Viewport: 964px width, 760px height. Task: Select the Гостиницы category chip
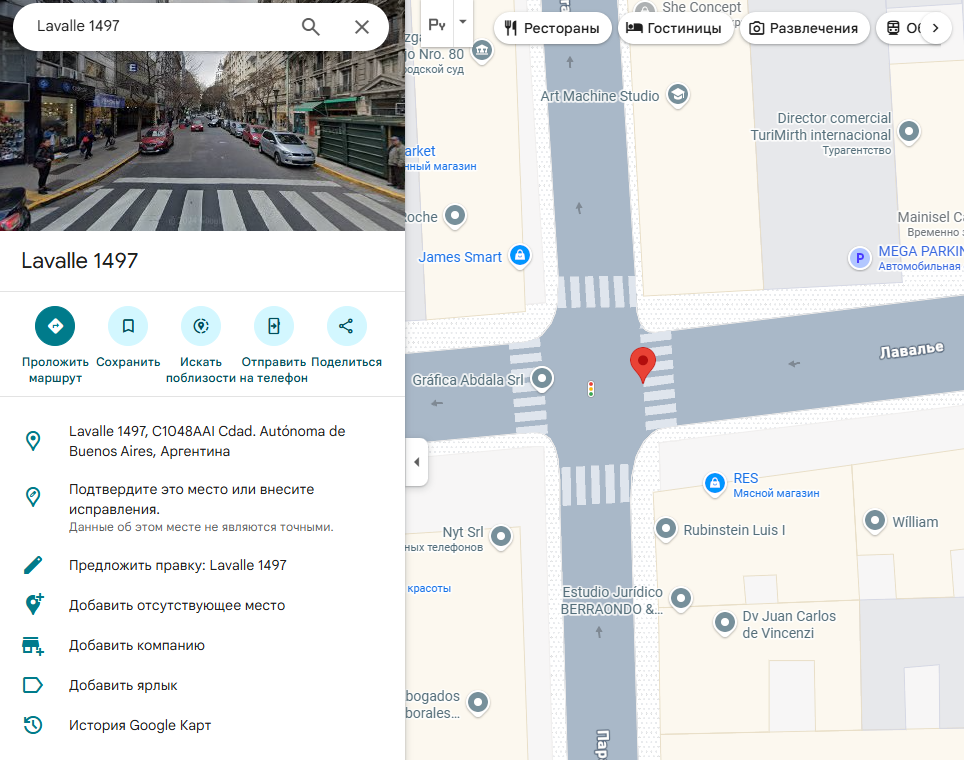click(x=673, y=28)
